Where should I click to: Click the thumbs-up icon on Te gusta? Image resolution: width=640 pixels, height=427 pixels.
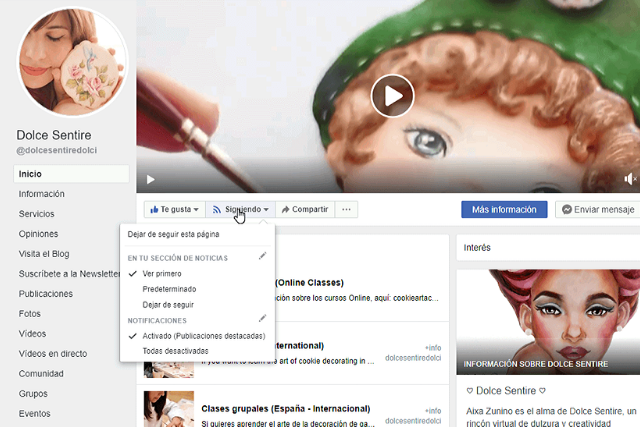154,209
